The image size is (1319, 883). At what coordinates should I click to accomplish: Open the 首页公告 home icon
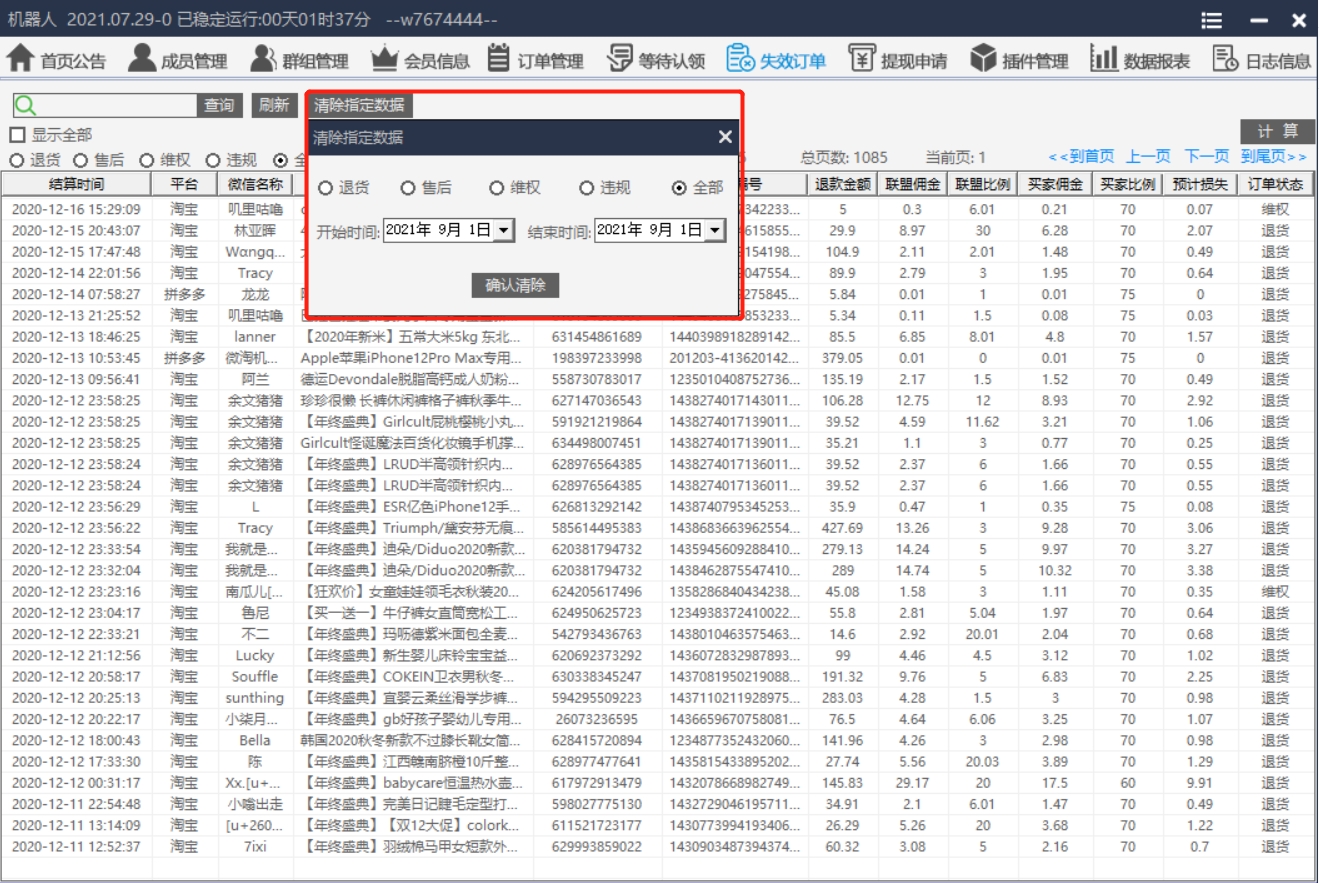[20, 59]
